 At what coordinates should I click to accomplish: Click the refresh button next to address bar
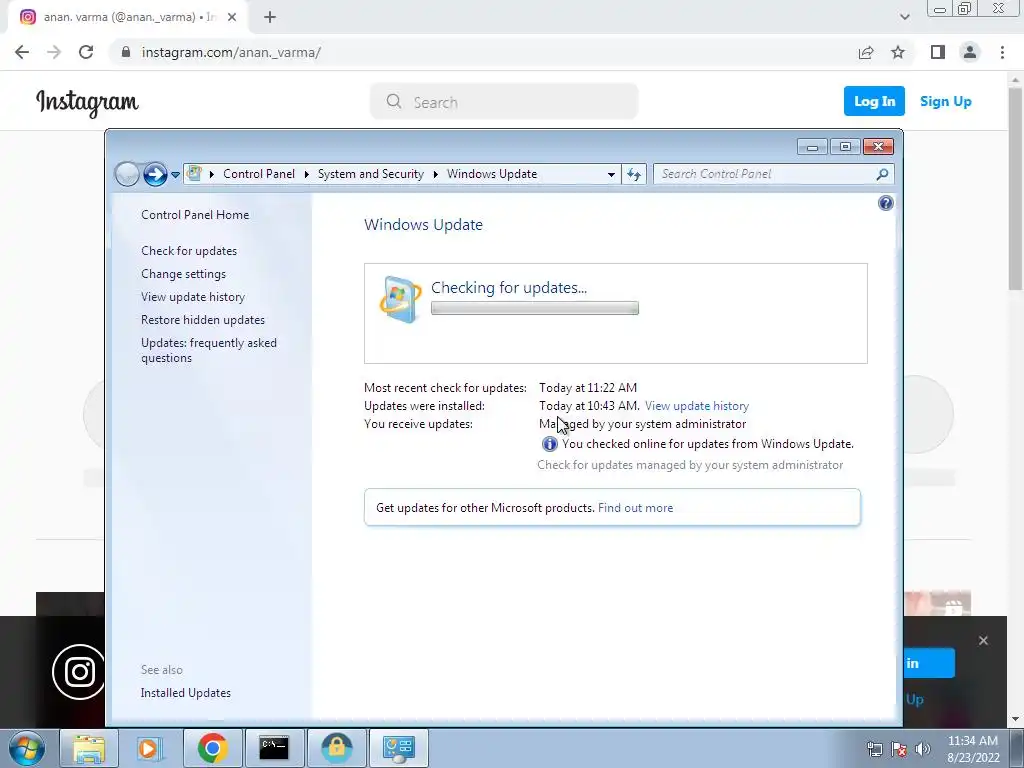pos(633,174)
